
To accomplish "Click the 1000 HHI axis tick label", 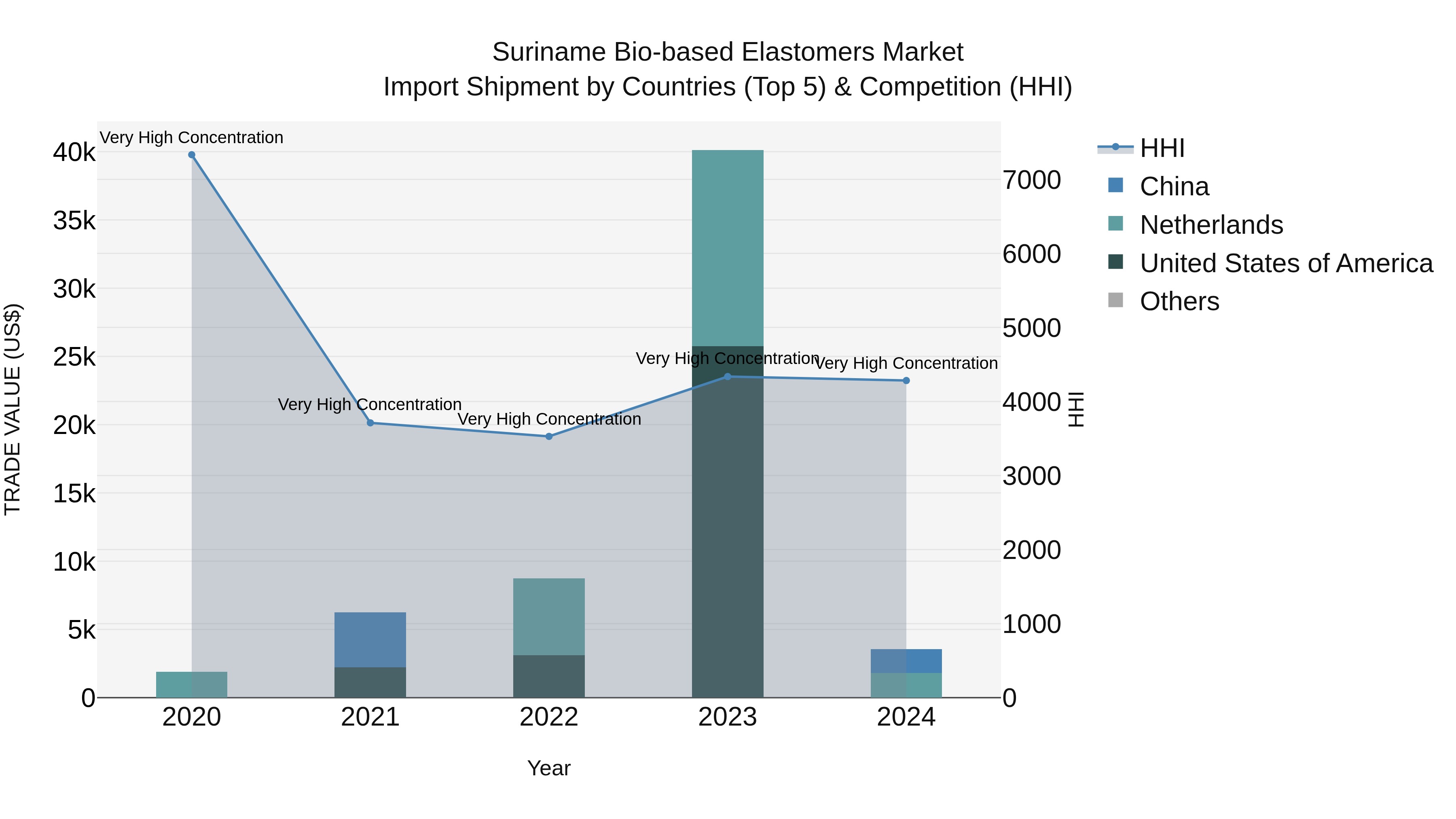I will (x=1032, y=624).
